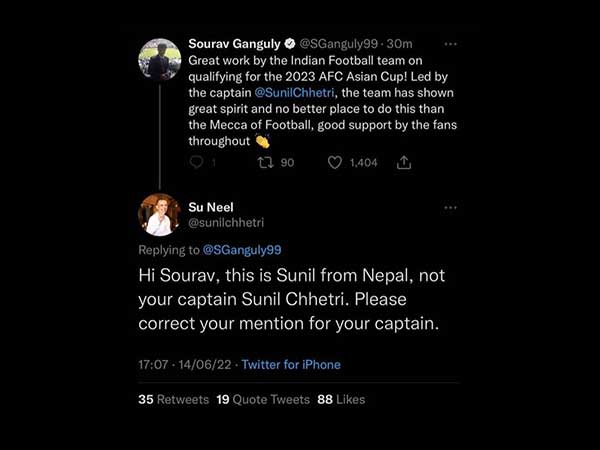
Task: Click the Sourav Ganguly display name
Action: click(234, 45)
